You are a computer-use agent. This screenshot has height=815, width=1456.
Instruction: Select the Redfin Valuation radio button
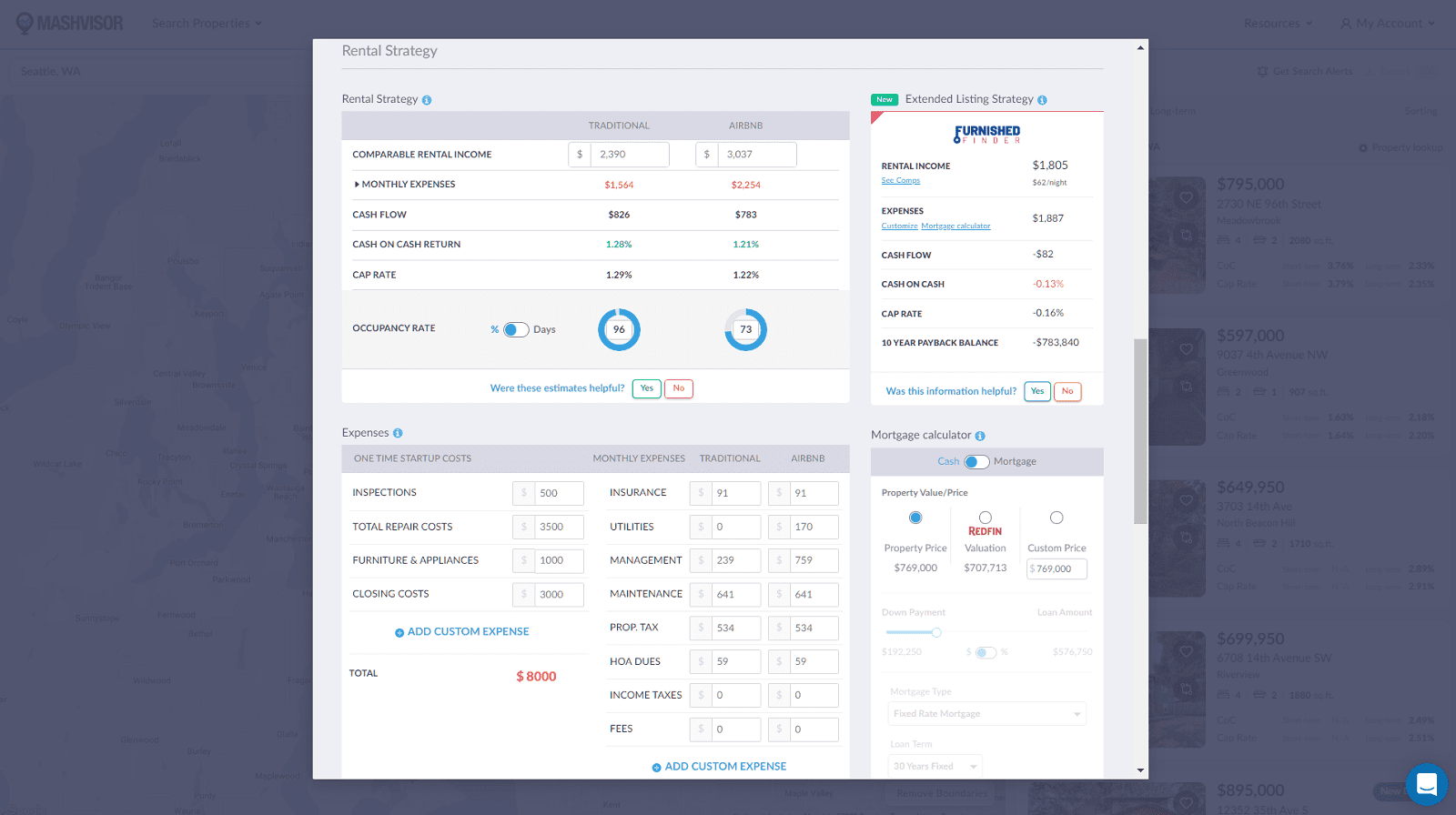pyautogui.click(x=986, y=518)
